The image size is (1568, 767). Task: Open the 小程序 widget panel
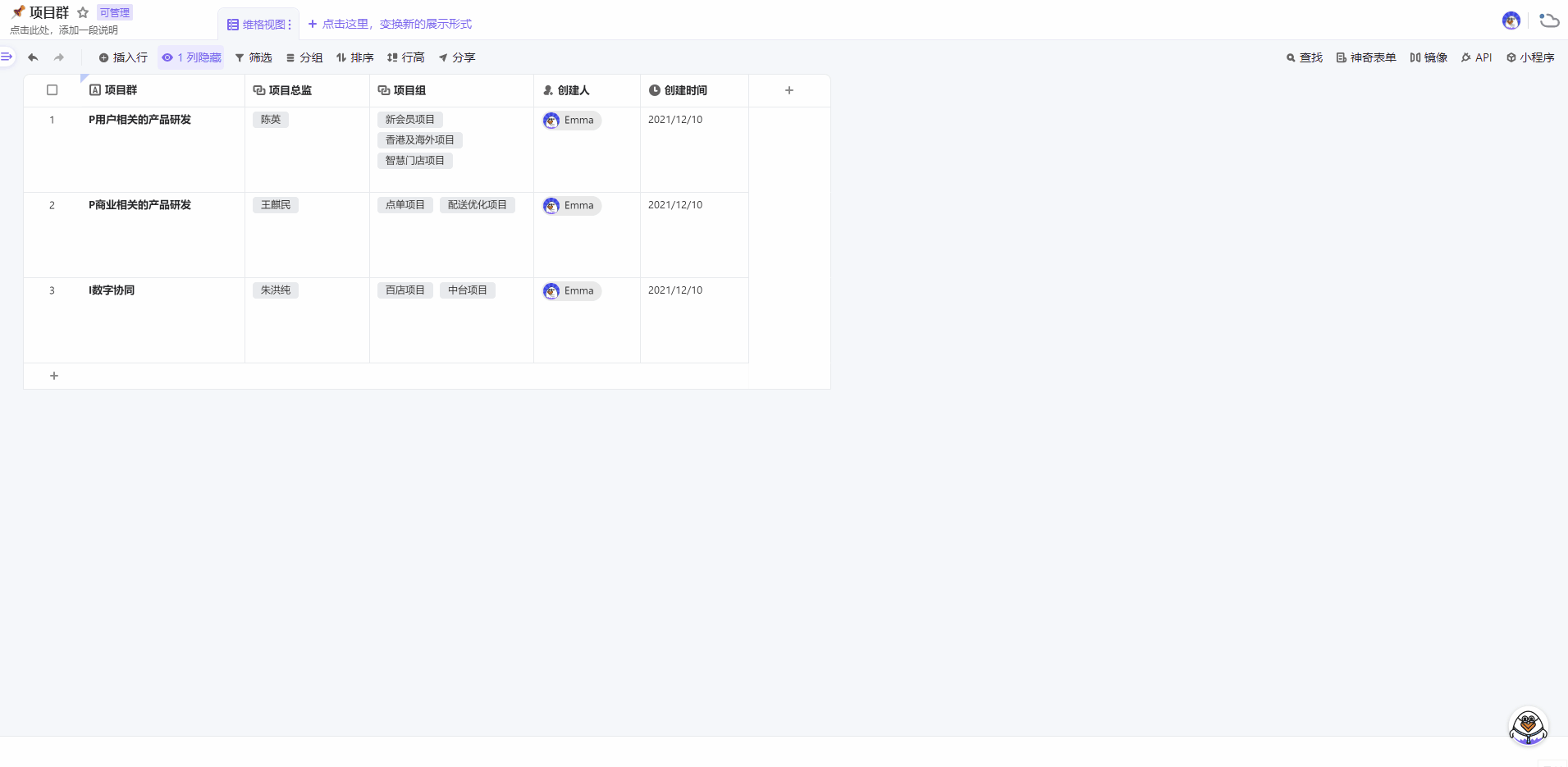pyautogui.click(x=1529, y=57)
